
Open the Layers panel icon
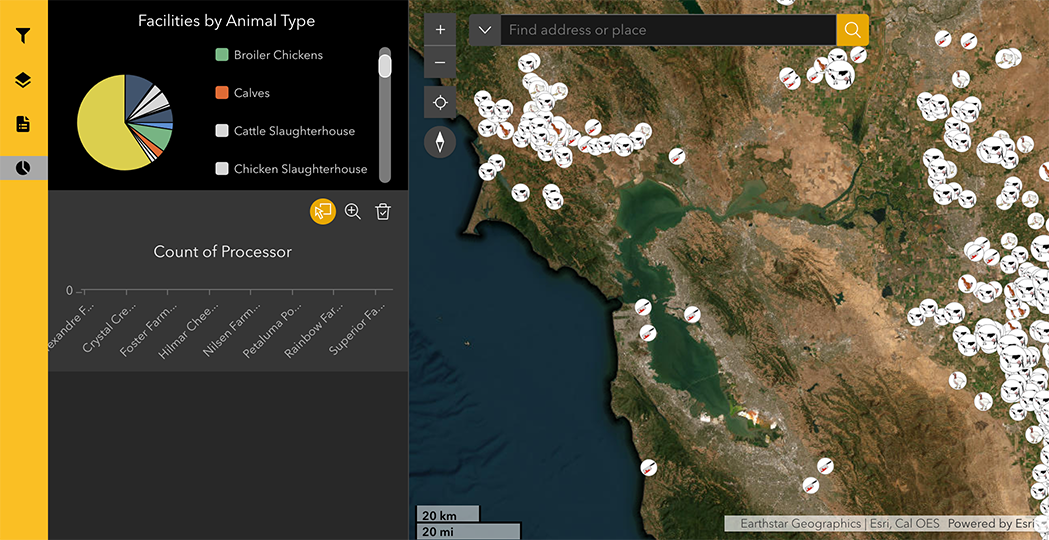point(23,80)
